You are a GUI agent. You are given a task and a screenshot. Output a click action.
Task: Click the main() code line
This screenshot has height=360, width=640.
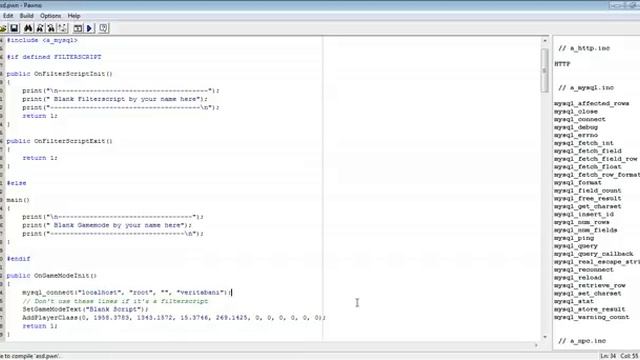click(x=18, y=200)
